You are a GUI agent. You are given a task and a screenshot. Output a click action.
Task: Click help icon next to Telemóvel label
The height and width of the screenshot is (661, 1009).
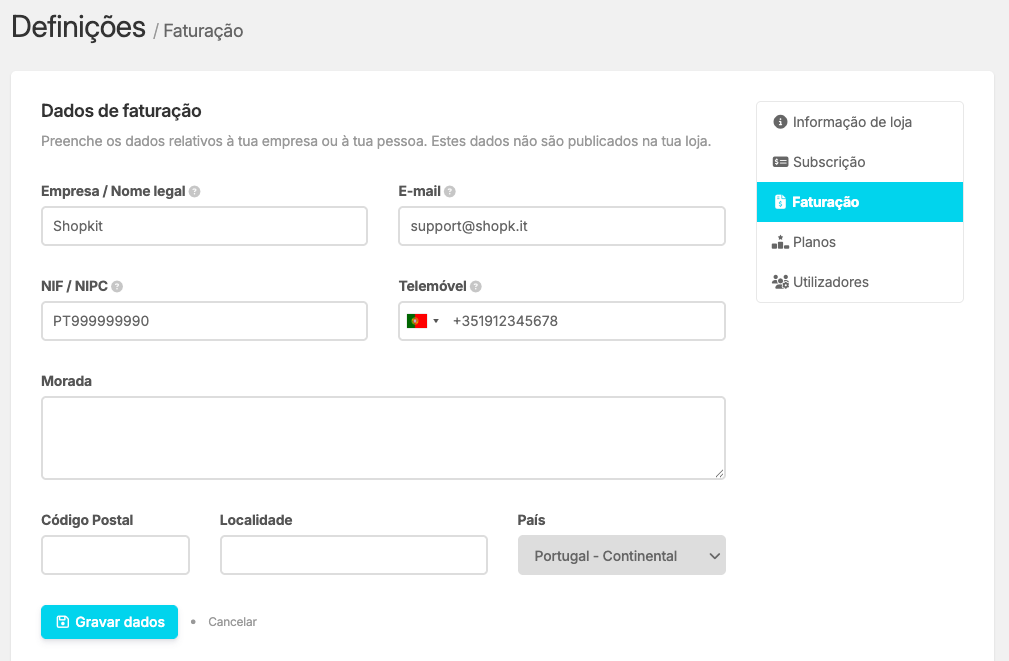click(x=476, y=287)
